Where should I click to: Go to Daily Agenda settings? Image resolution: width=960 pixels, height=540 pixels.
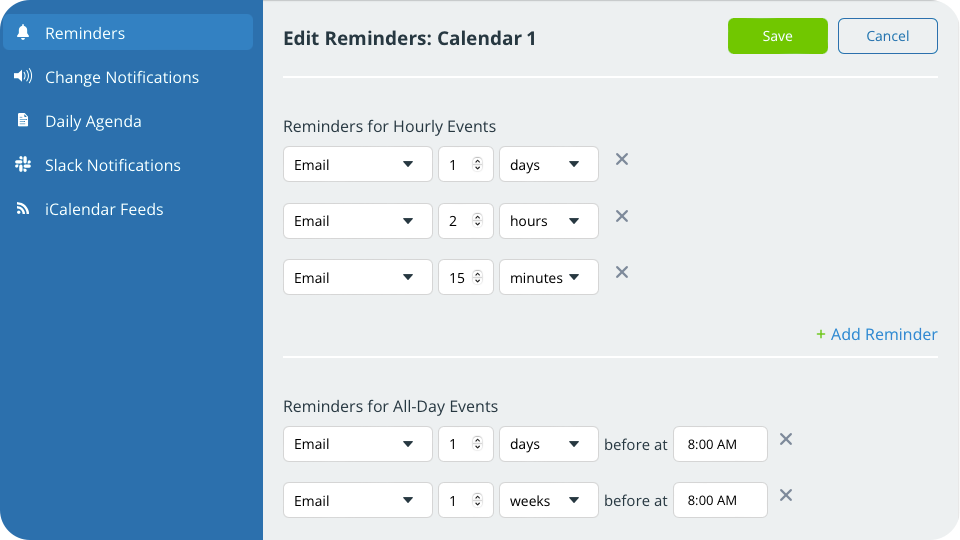pyautogui.click(x=93, y=121)
